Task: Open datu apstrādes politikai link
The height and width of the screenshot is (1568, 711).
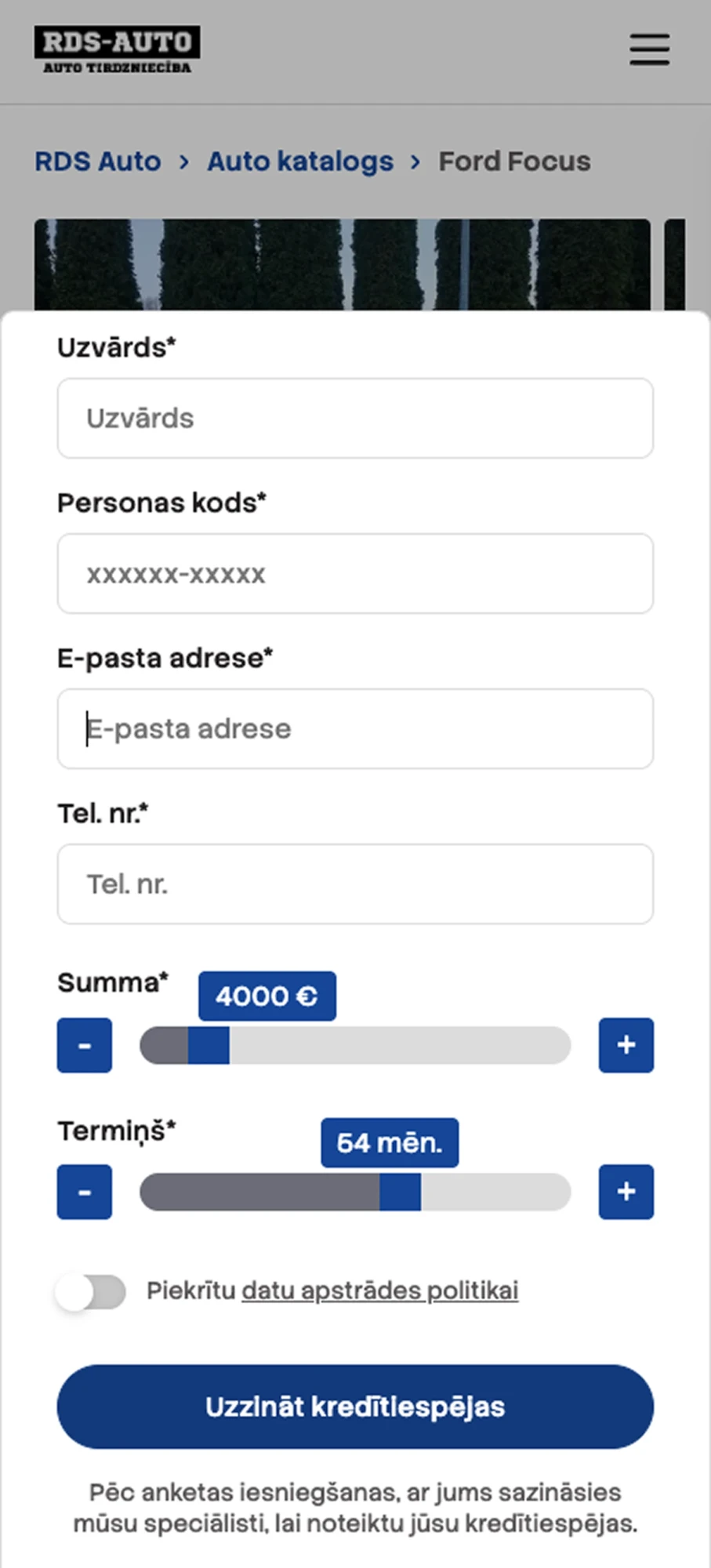Action: point(380,1290)
